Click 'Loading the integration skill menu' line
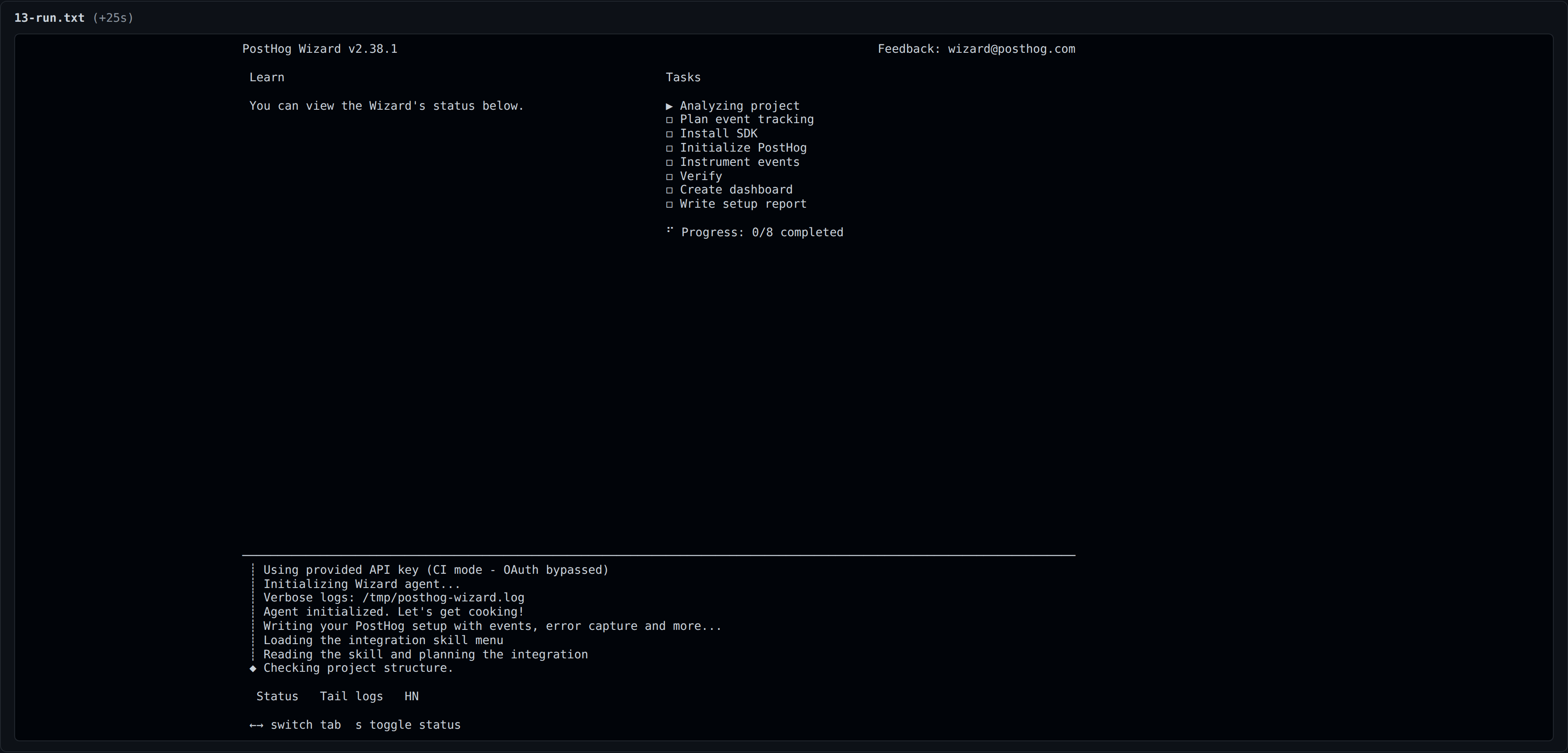The width and height of the screenshot is (1568, 753). point(384,640)
